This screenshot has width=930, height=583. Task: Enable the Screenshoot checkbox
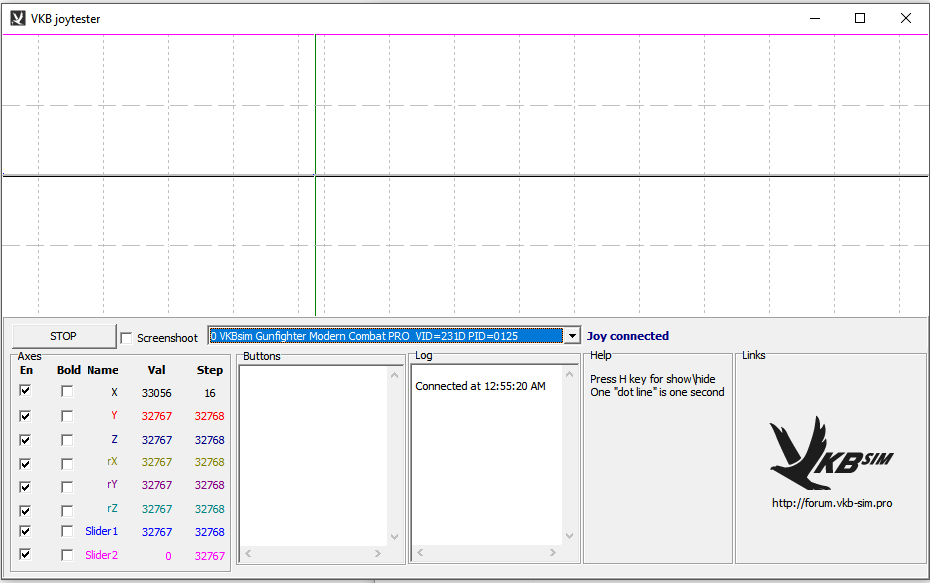[x=126, y=338]
